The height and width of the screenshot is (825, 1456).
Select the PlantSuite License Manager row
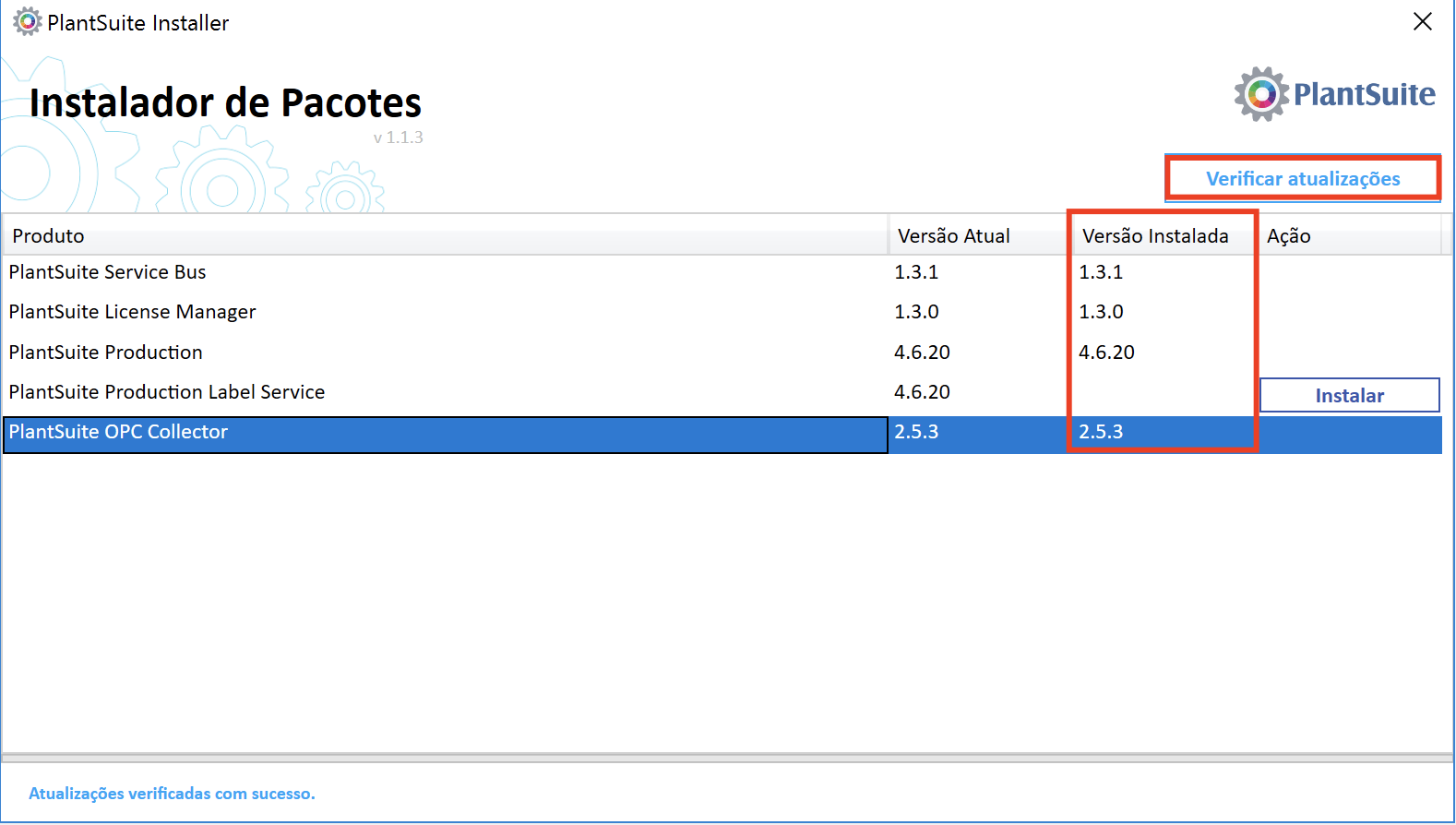coord(722,312)
